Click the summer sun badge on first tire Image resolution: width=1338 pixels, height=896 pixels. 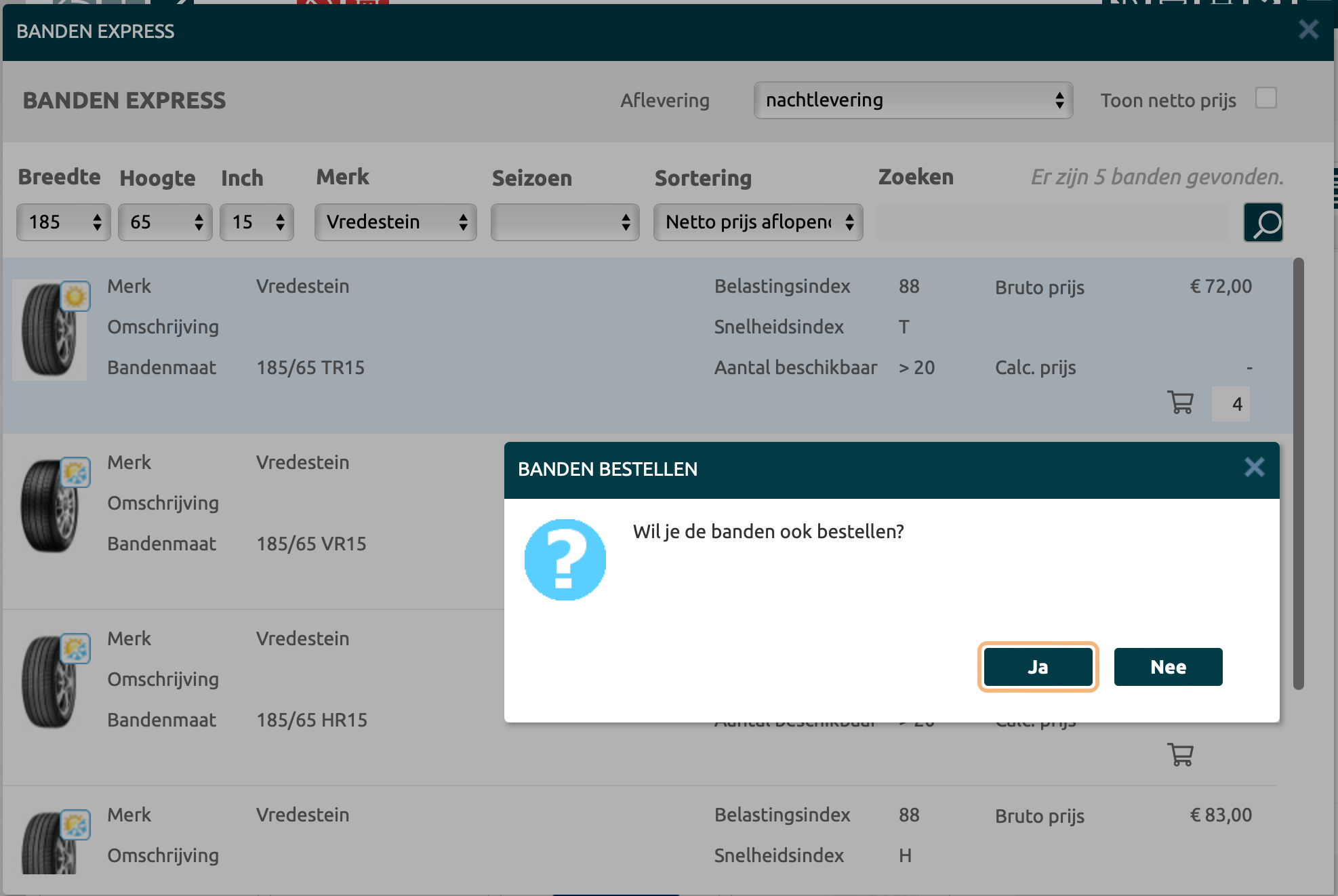click(75, 296)
